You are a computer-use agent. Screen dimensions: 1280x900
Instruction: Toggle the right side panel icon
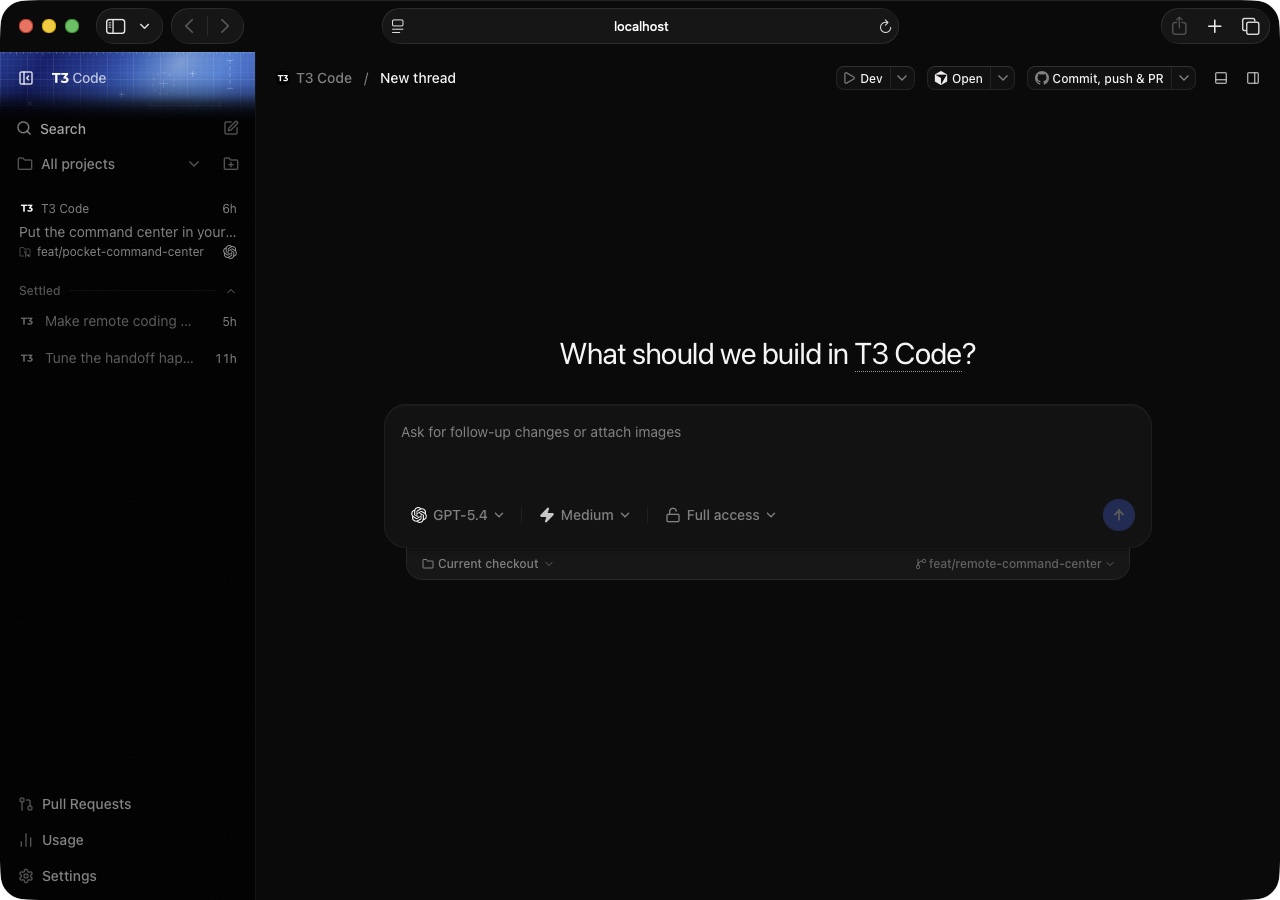coord(1253,78)
